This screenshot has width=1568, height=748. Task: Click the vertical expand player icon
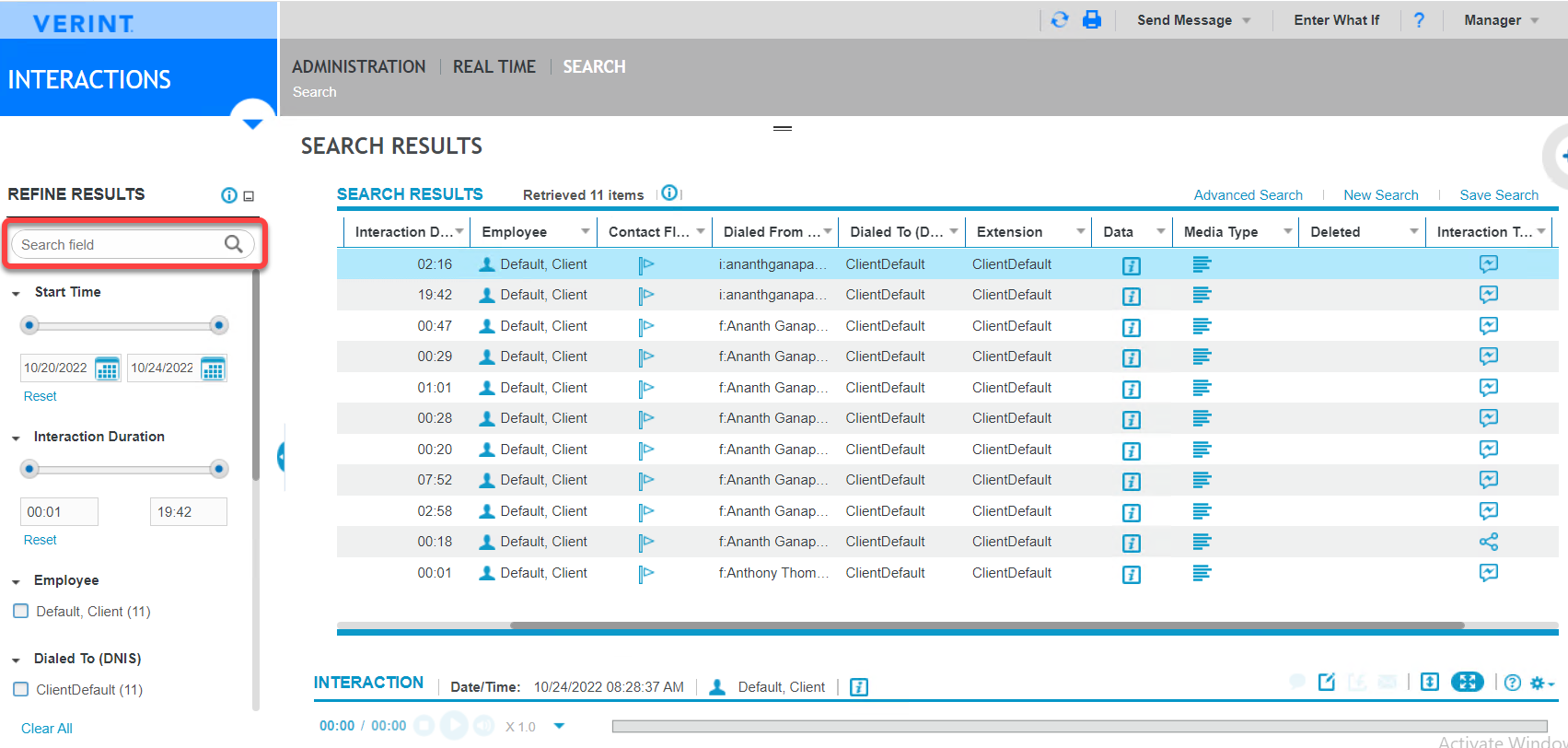1430,682
